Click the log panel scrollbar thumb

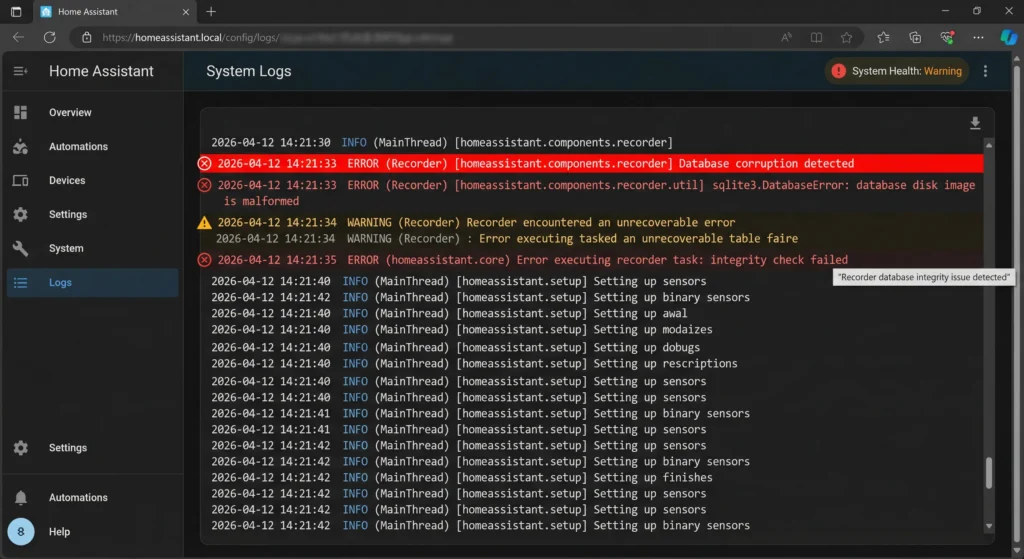pos(989,472)
